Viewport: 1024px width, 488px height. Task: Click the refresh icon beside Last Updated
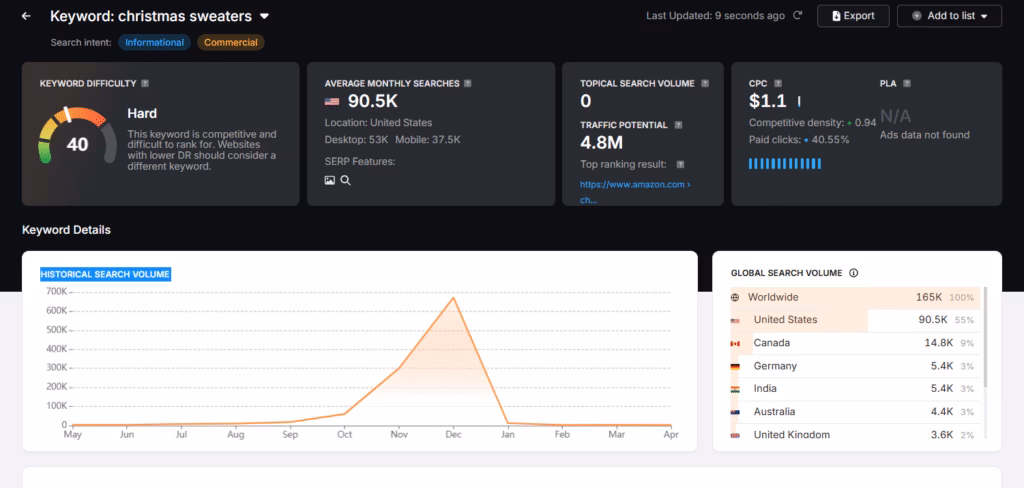click(797, 16)
